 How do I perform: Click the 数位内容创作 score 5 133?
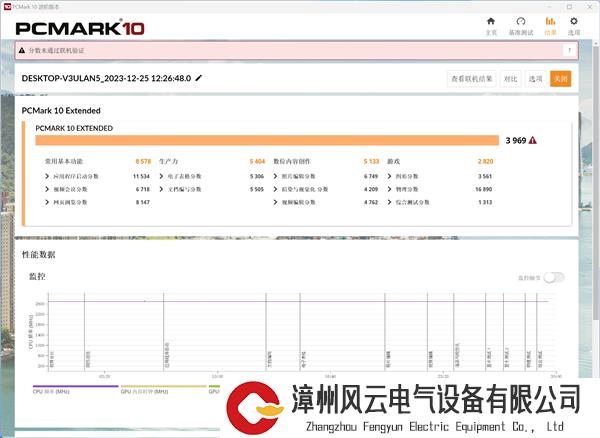click(371, 161)
